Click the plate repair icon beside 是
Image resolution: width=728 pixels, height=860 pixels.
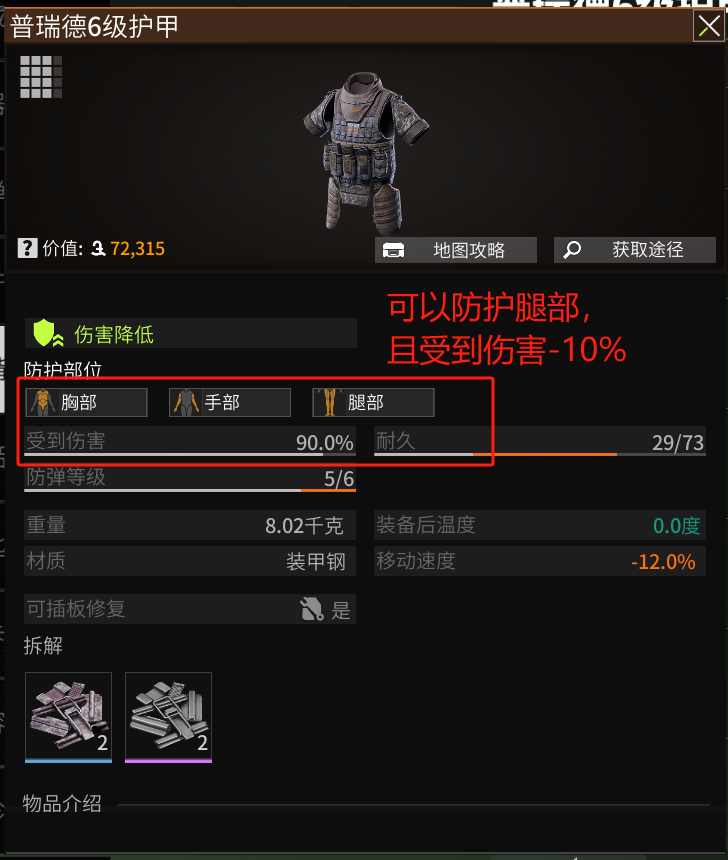point(312,609)
